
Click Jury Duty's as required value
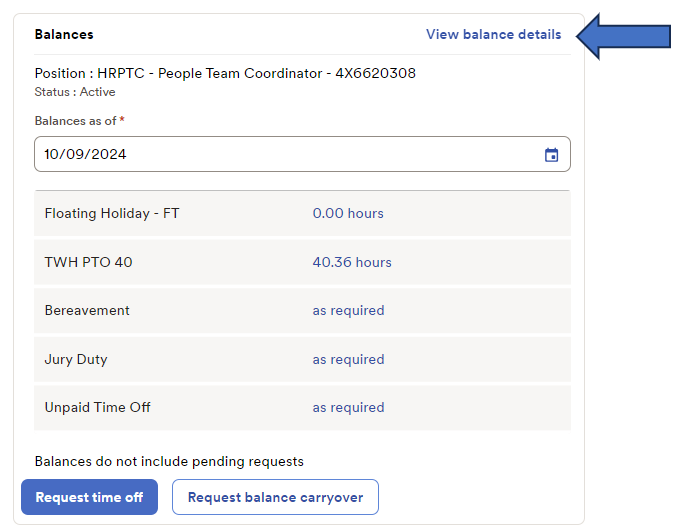(x=348, y=359)
